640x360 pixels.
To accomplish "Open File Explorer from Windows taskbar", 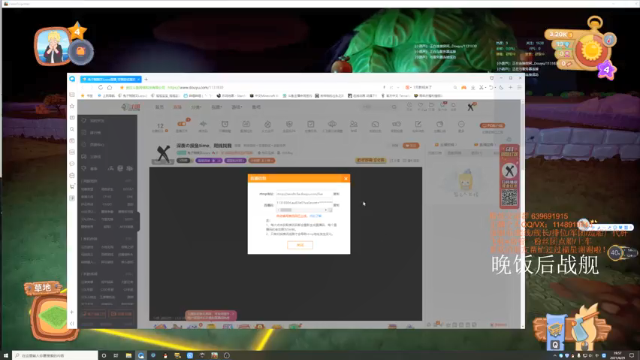I will point(129,356).
